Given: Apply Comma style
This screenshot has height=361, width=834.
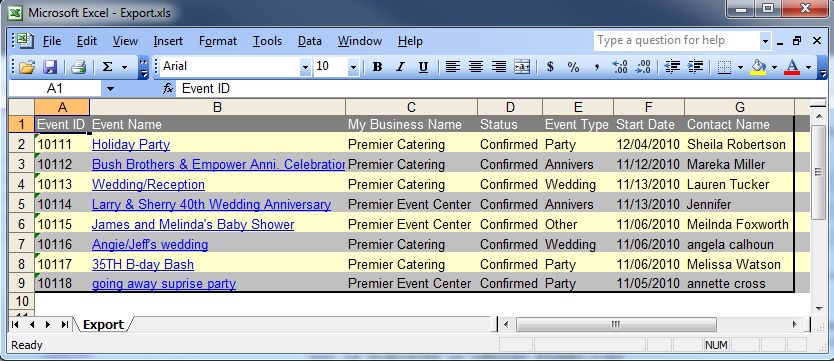Looking at the screenshot, I should (x=596, y=67).
